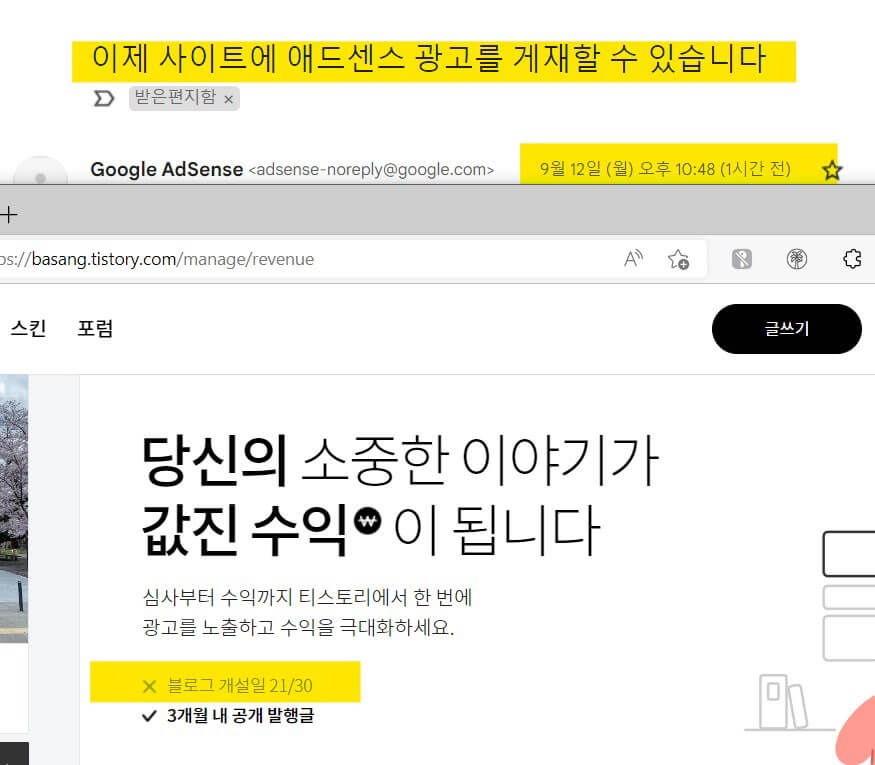Click the adsense-noreply@google.com sender address
The width and height of the screenshot is (875, 765).
[371, 170]
